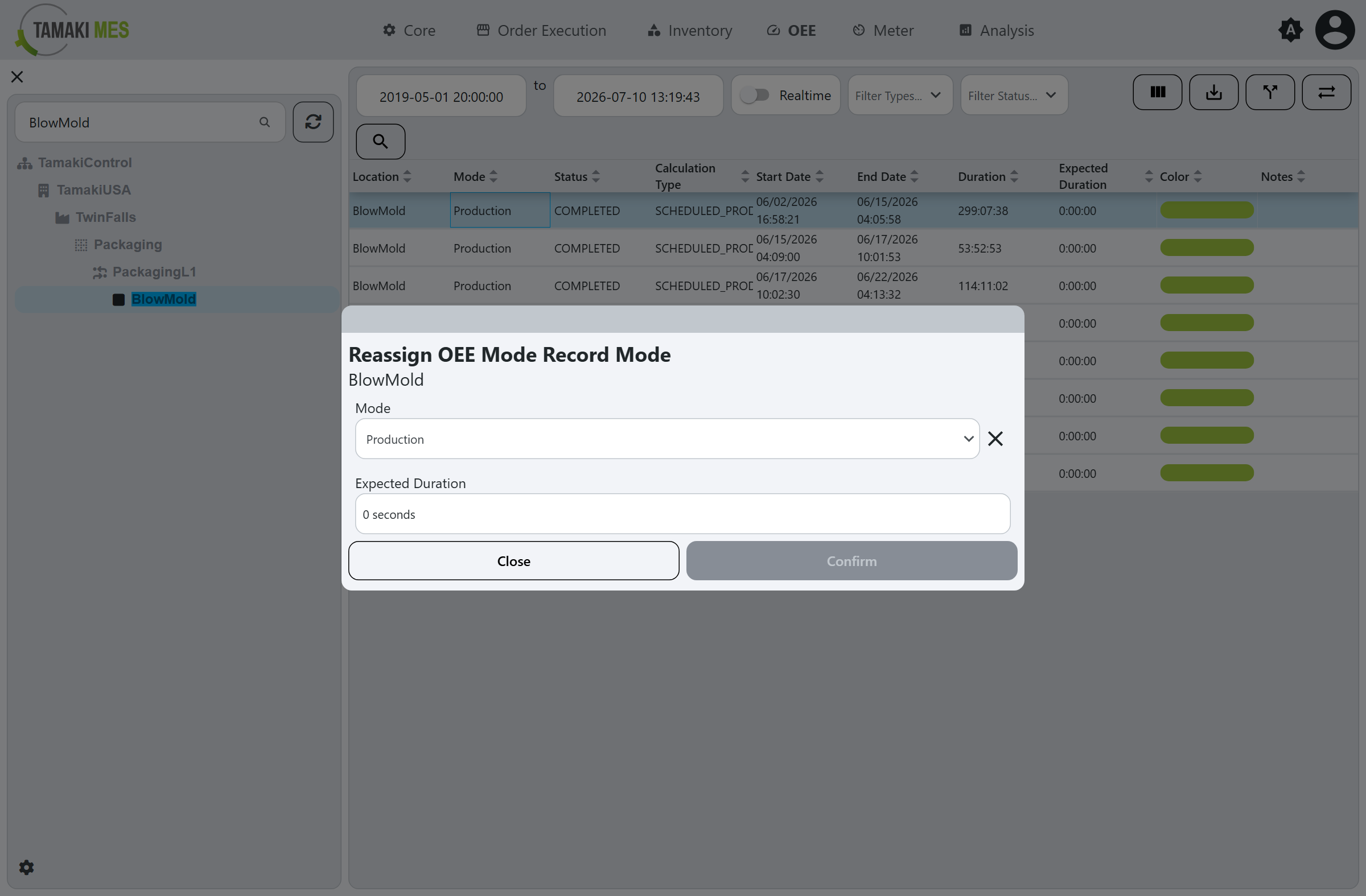Select BlowMold tree node

click(x=163, y=299)
